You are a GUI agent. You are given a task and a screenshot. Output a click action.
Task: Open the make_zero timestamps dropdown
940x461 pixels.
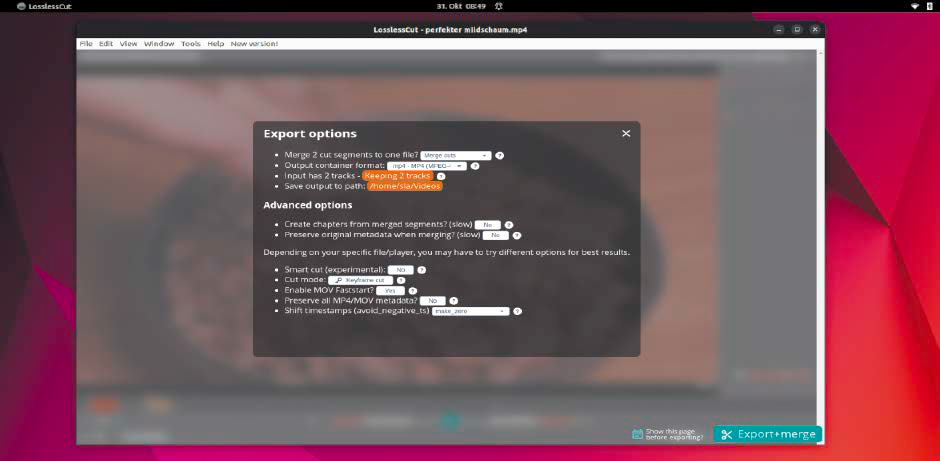pos(471,312)
